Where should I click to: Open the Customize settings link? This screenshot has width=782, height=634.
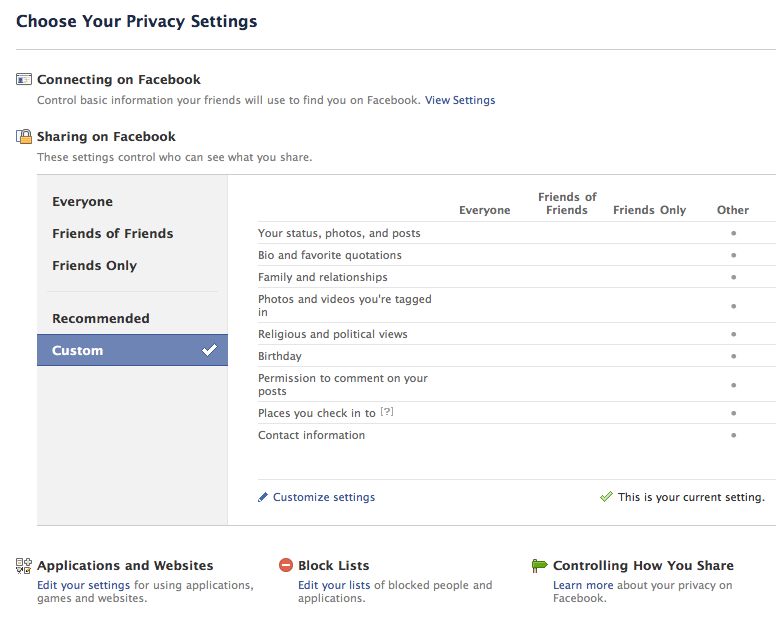coord(324,497)
